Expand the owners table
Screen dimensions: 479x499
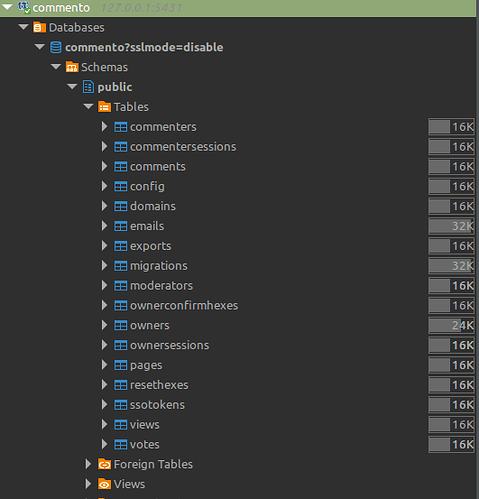click(104, 325)
